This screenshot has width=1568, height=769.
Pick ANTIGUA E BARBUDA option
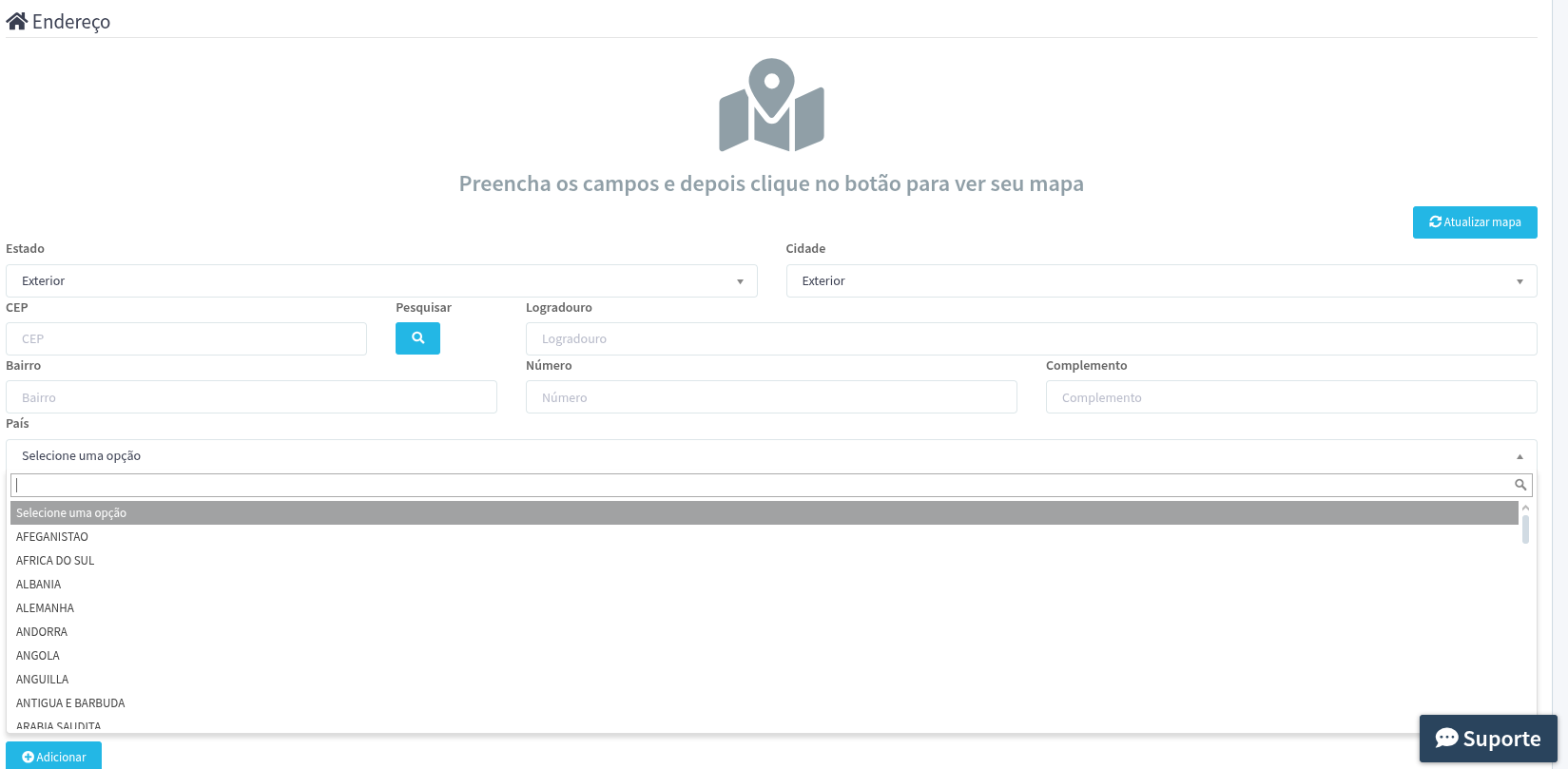70,703
